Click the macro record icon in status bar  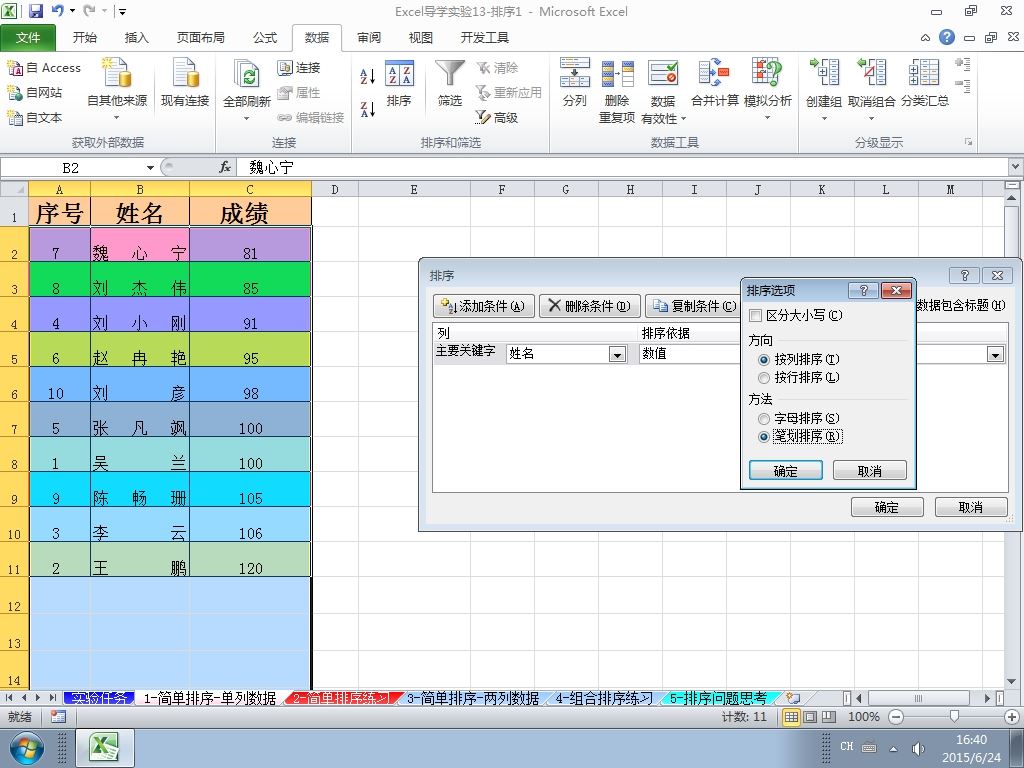pyautogui.click(x=58, y=717)
